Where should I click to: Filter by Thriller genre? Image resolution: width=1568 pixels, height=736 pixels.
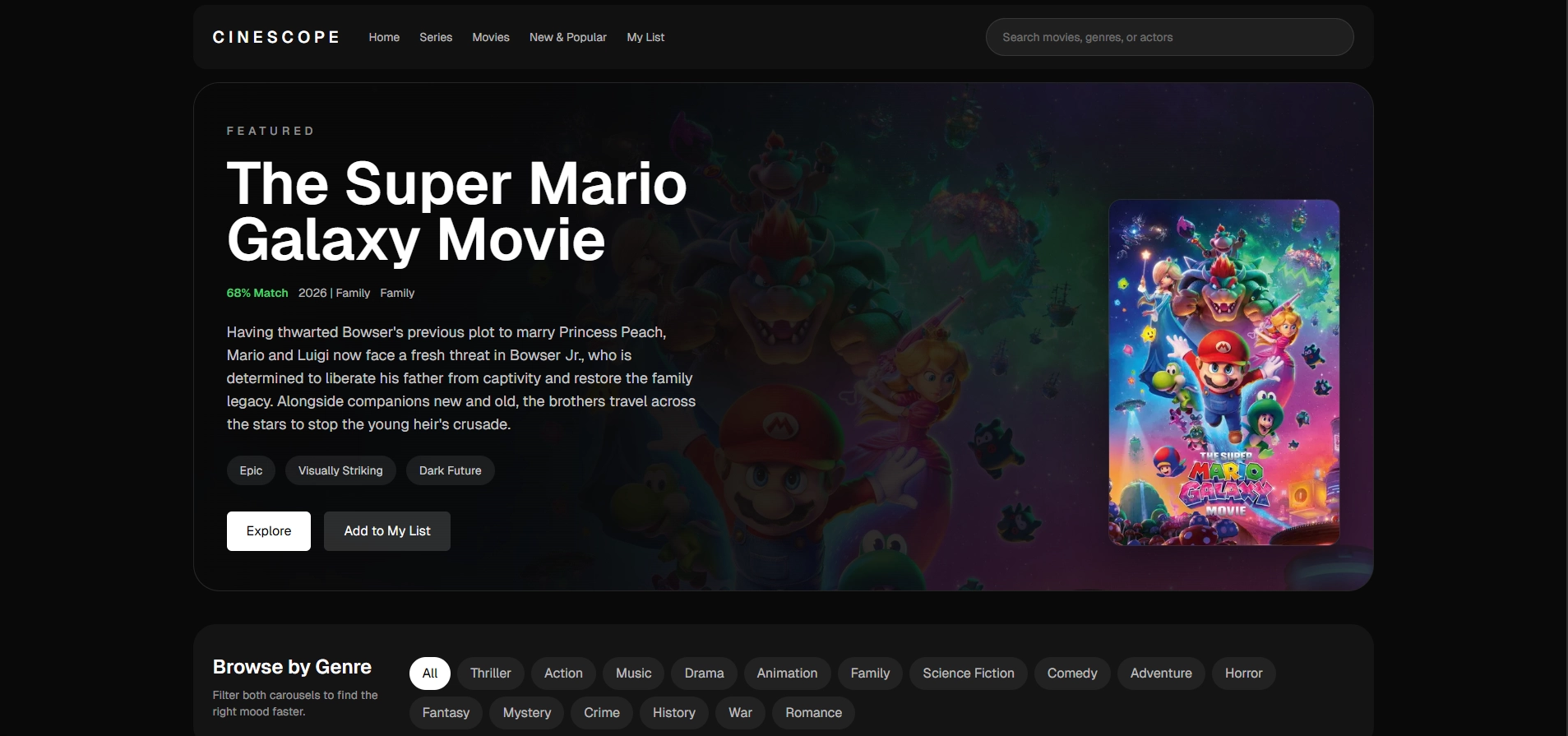[491, 674]
